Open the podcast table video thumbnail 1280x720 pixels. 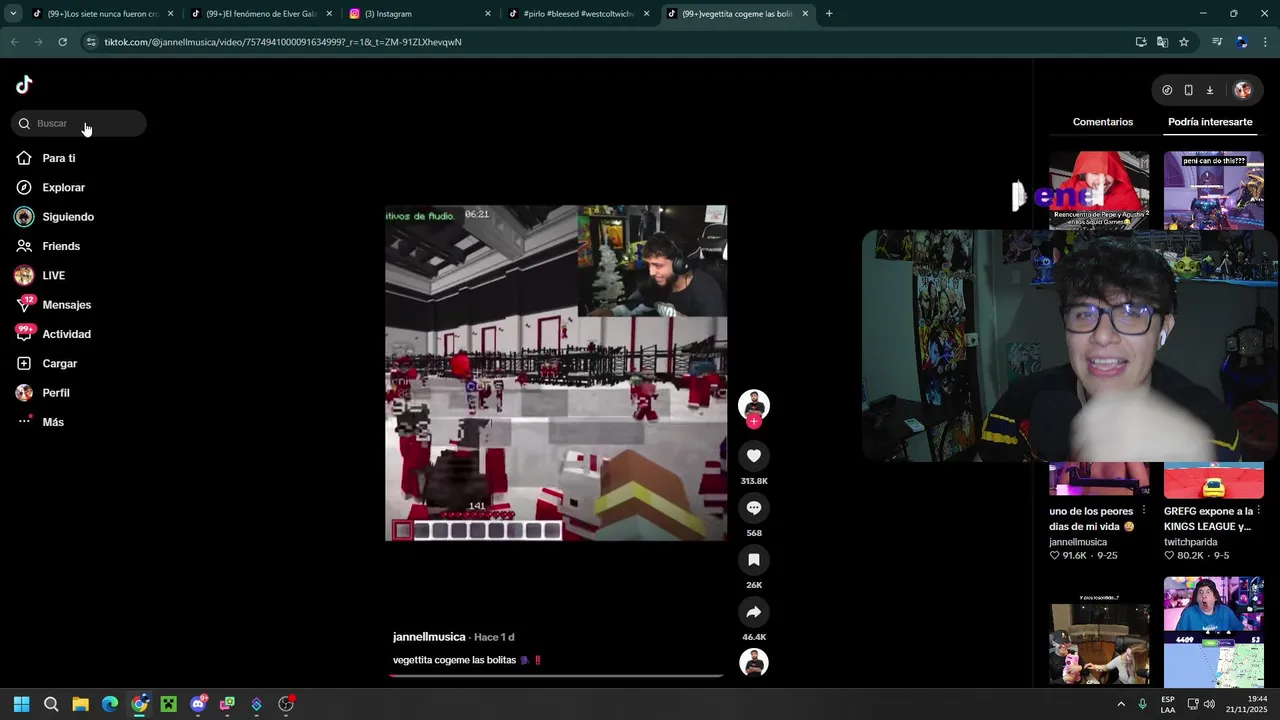tap(1099, 631)
